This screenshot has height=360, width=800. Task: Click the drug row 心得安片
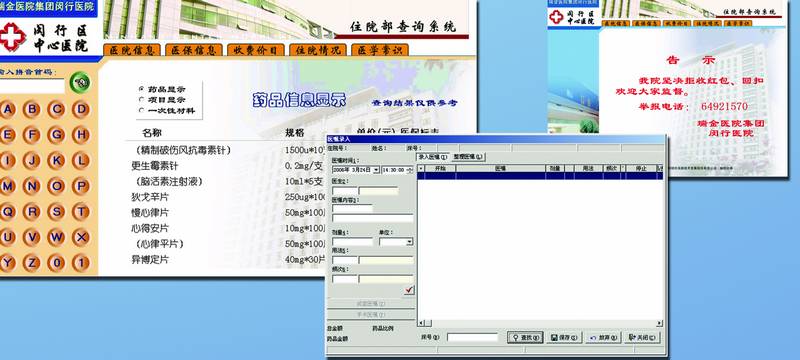click(x=150, y=228)
